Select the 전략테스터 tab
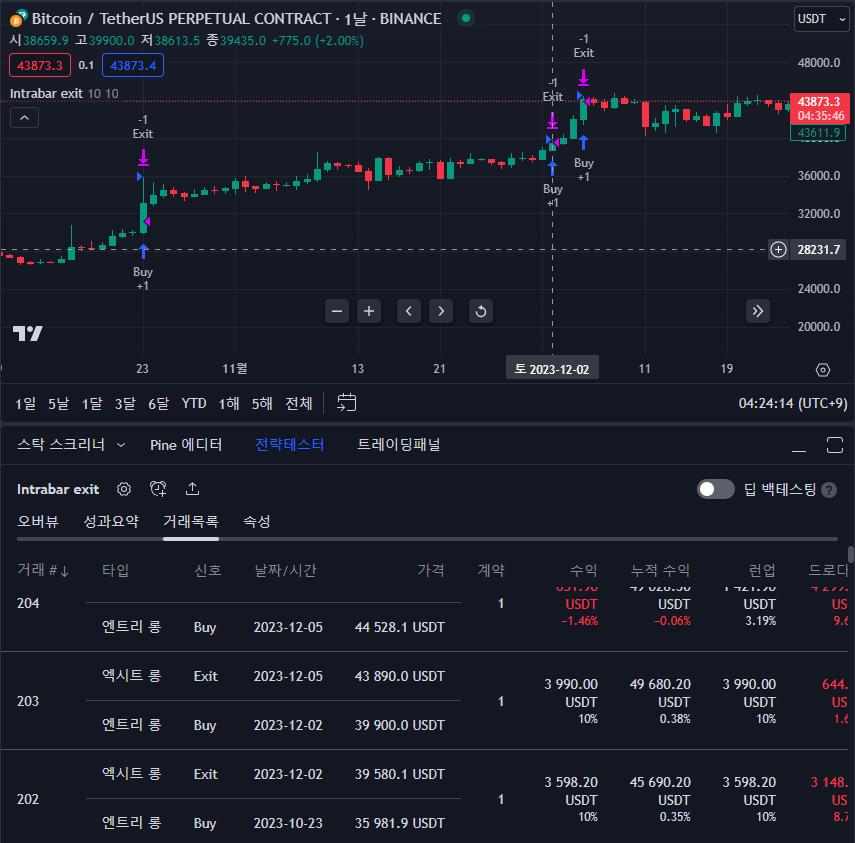This screenshot has width=855, height=843. pyautogui.click(x=290, y=445)
